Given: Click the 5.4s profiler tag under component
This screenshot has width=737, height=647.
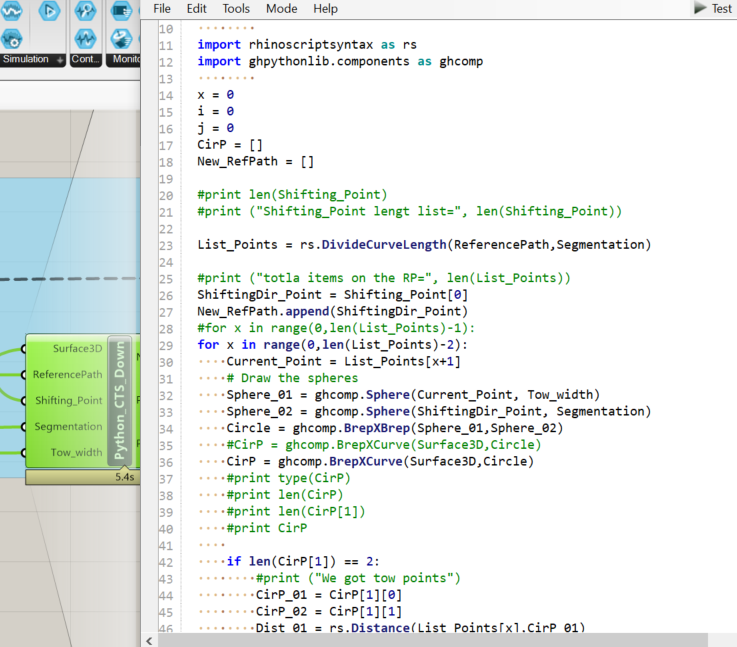Looking at the screenshot, I should 124,477.
